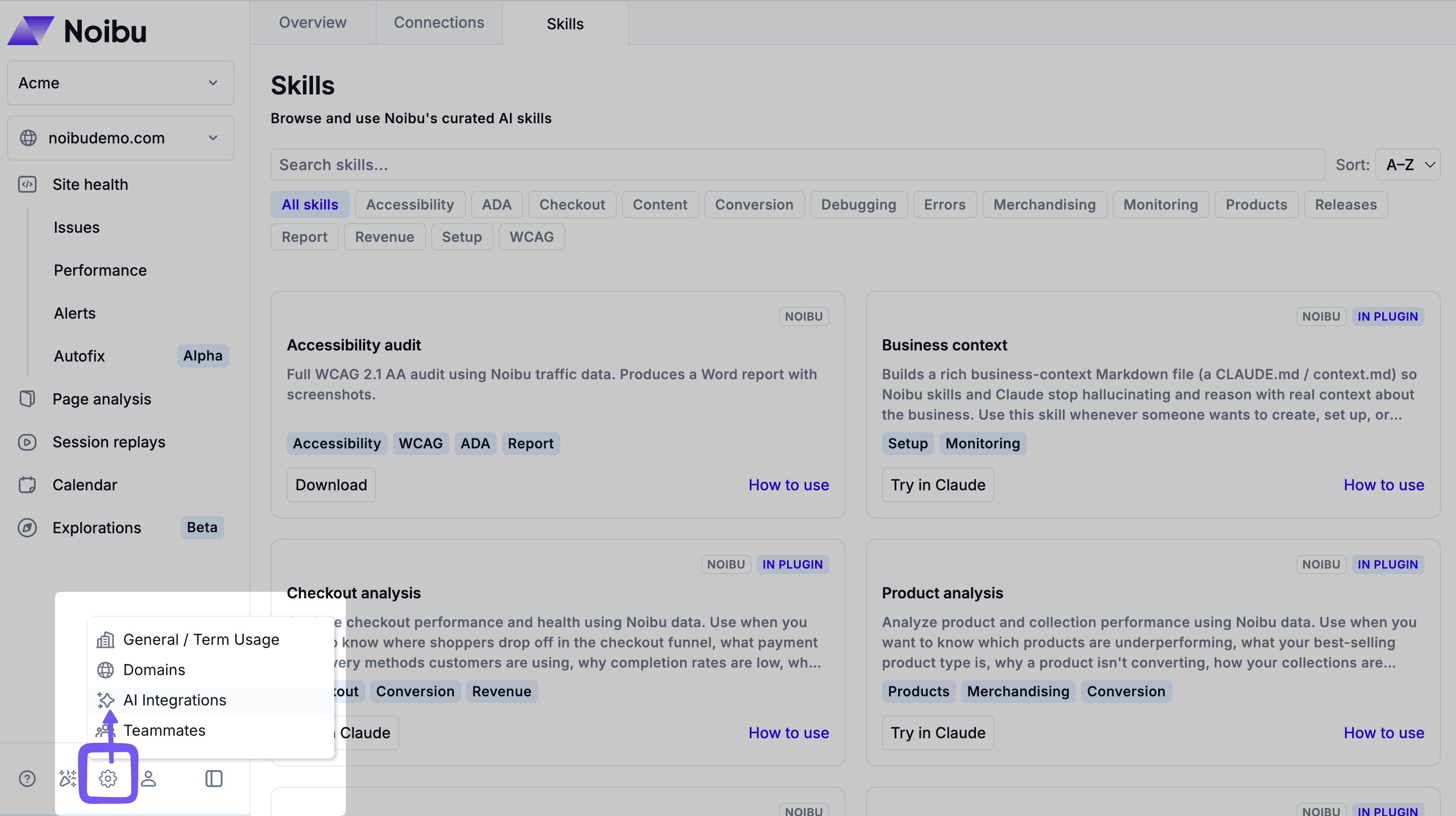
Task: Open the user profile icon
Action: tap(148, 779)
